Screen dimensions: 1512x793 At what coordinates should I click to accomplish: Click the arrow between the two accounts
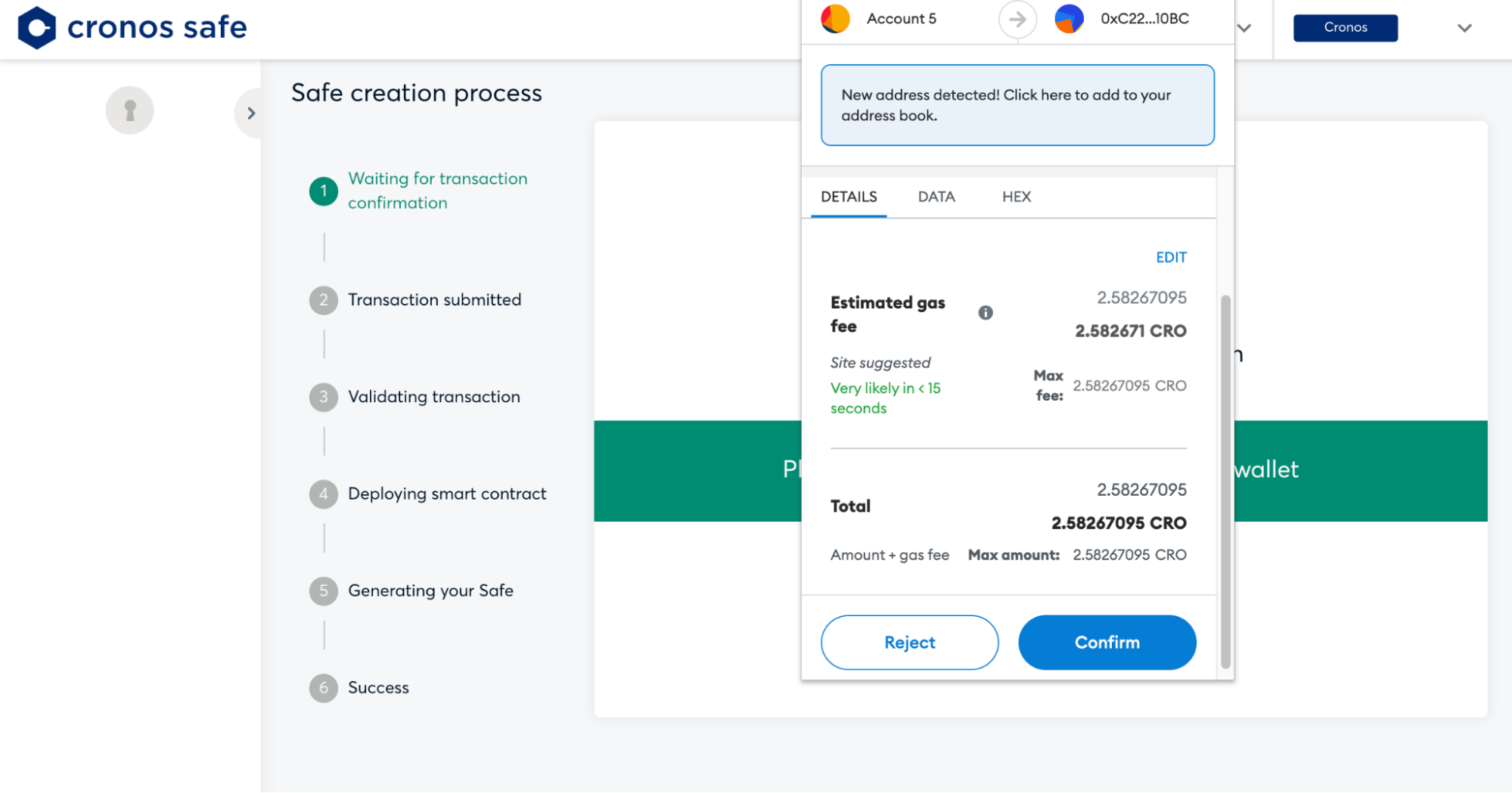1017,19
